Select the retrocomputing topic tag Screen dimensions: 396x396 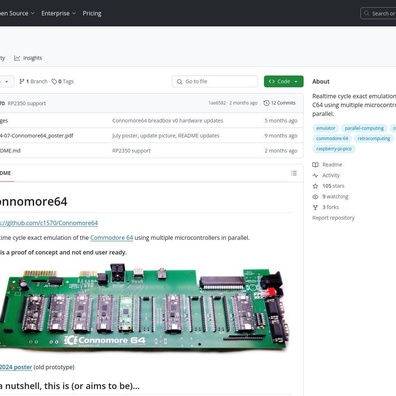(x=374, y=138)
